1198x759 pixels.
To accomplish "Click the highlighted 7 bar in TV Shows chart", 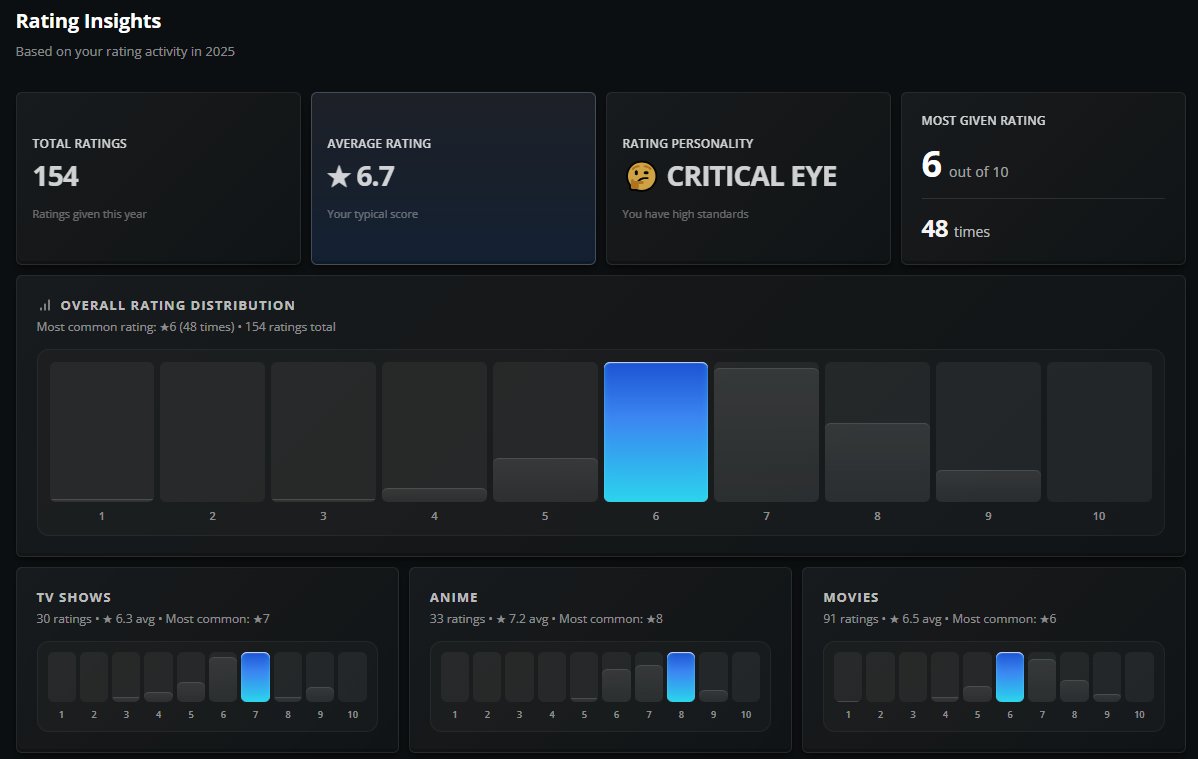I will pos(255,677).
